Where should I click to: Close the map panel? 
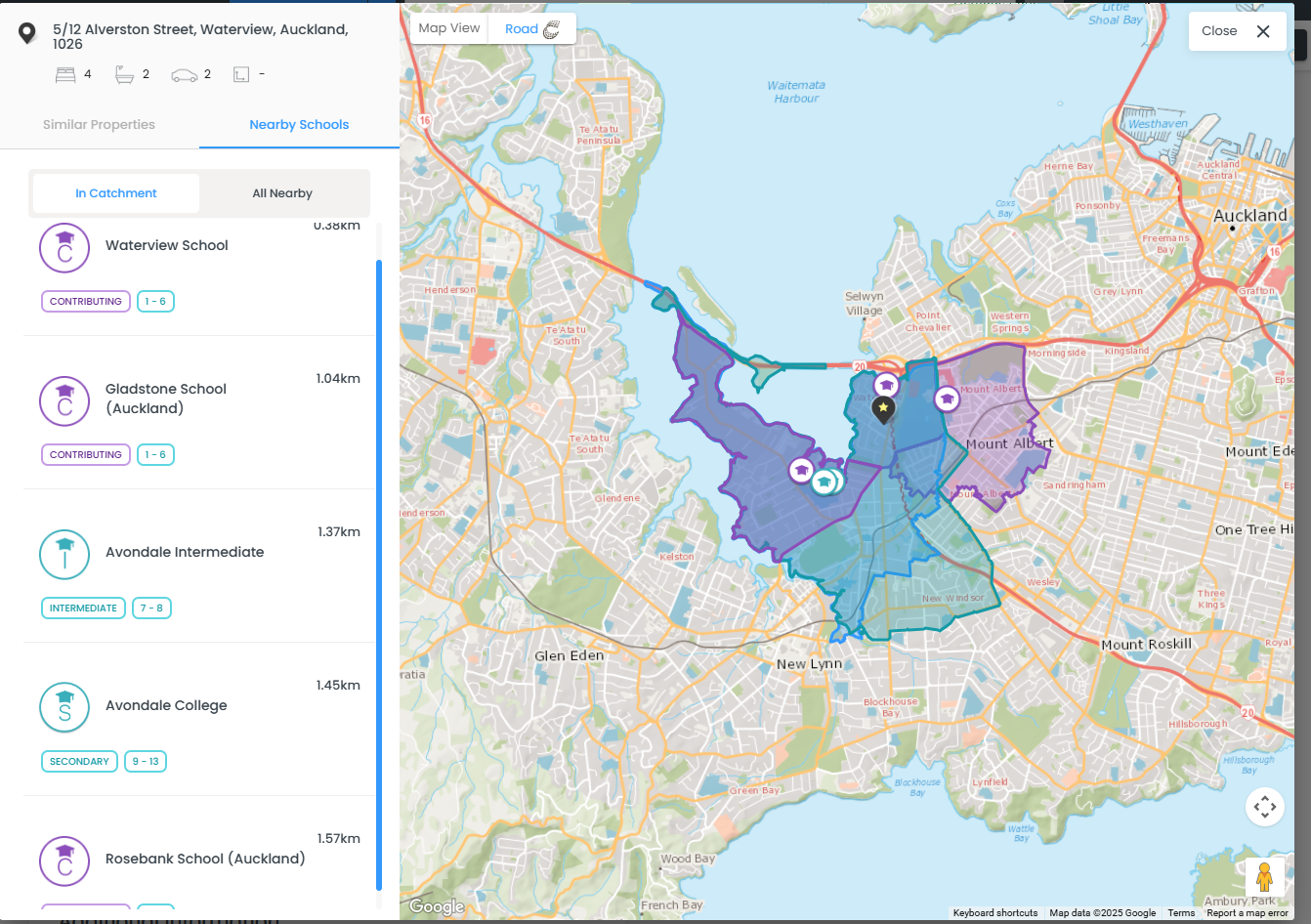(1236, 31)
